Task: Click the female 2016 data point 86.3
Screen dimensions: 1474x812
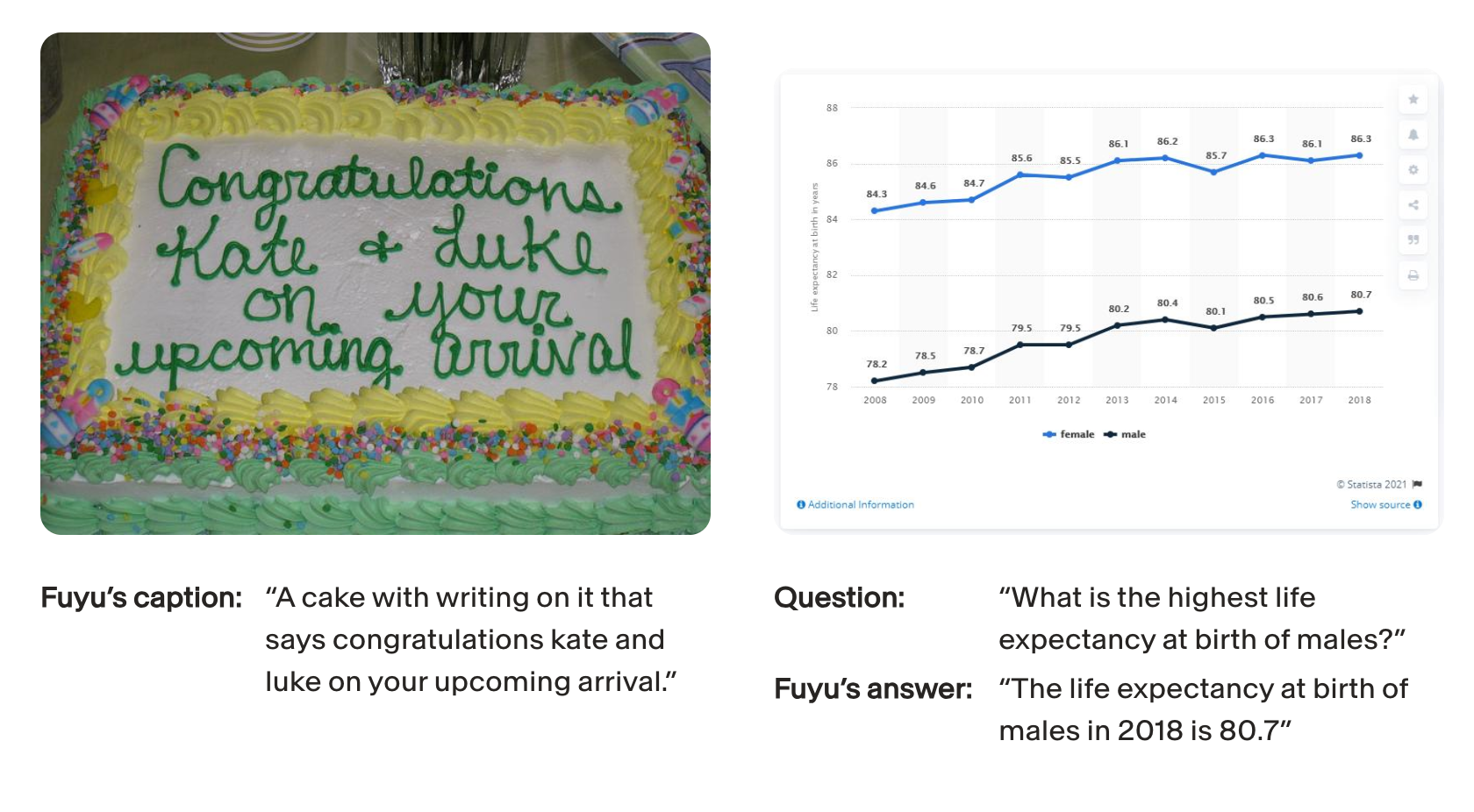Action: coord(1262,155)
